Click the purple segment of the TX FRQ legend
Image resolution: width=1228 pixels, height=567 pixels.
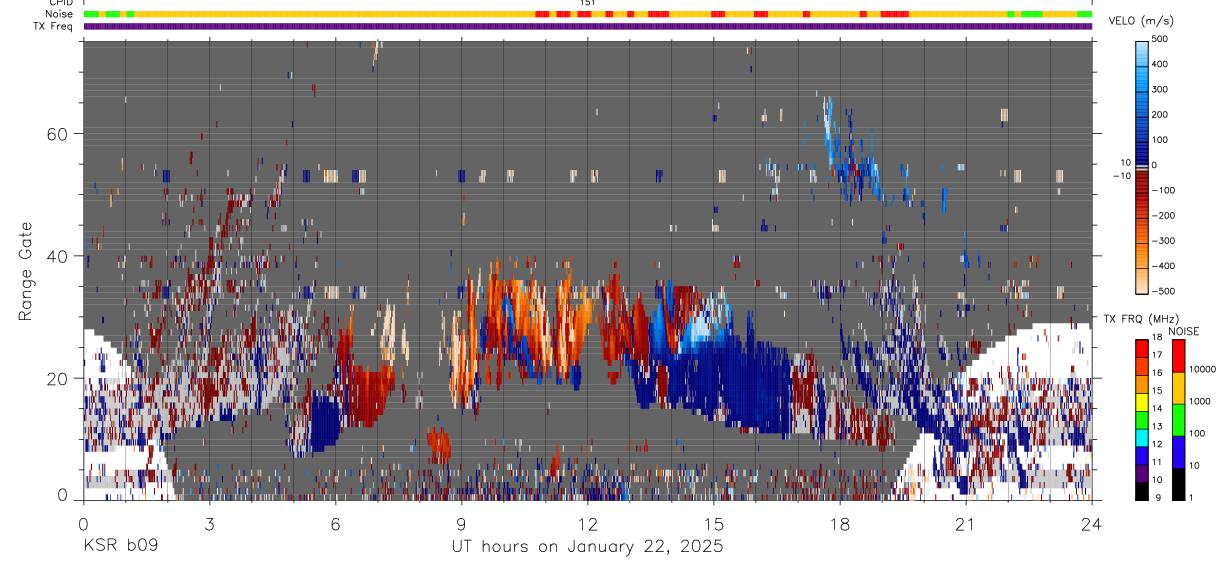point(1142,474)
